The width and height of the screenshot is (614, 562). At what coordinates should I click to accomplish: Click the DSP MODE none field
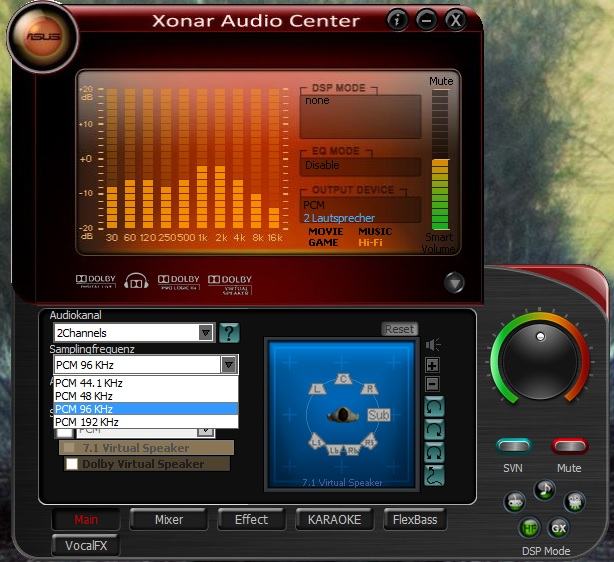360,116
